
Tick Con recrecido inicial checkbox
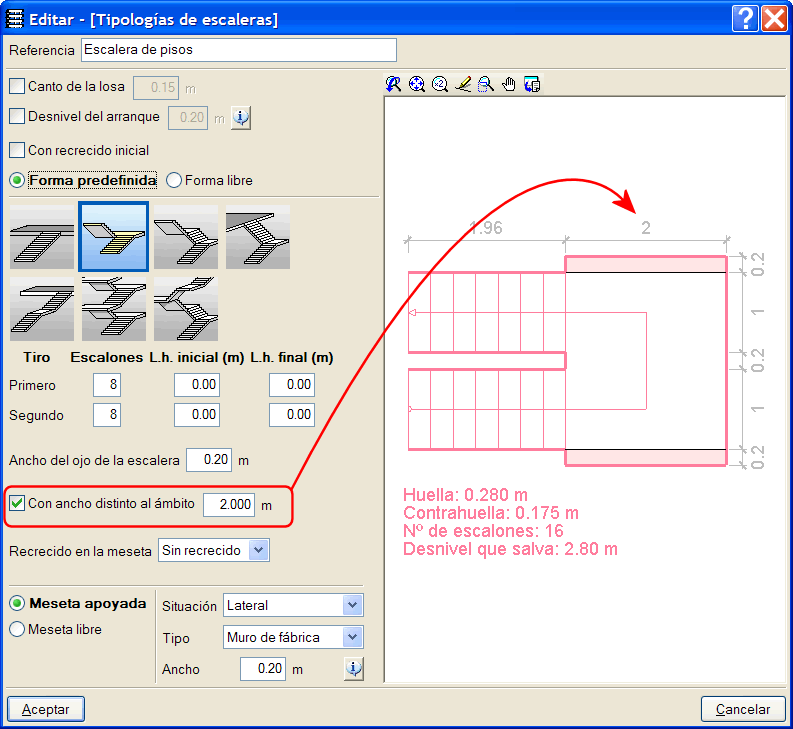tap(17, 150)
